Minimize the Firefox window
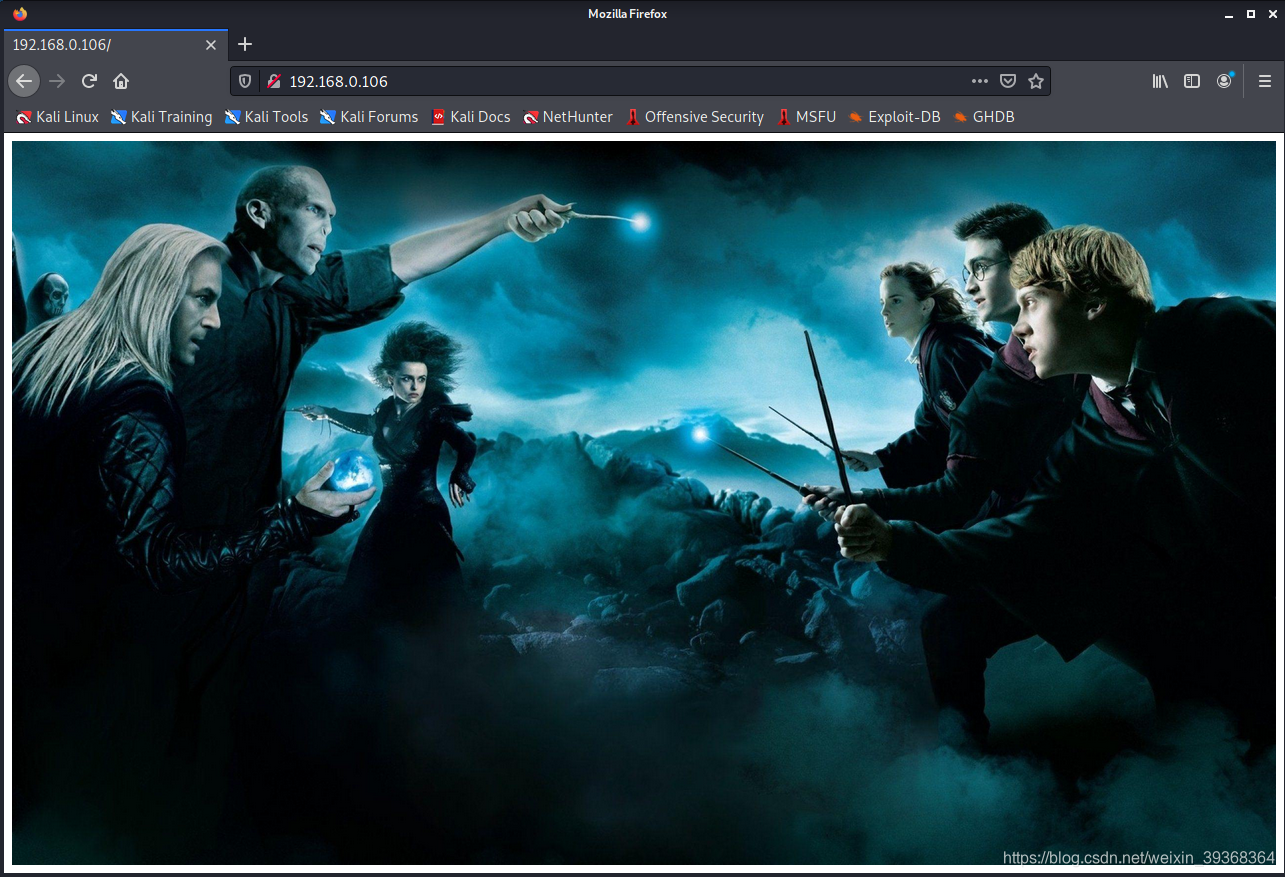The height and width of the screenshot is (877, 1285). coord(1230,15)
